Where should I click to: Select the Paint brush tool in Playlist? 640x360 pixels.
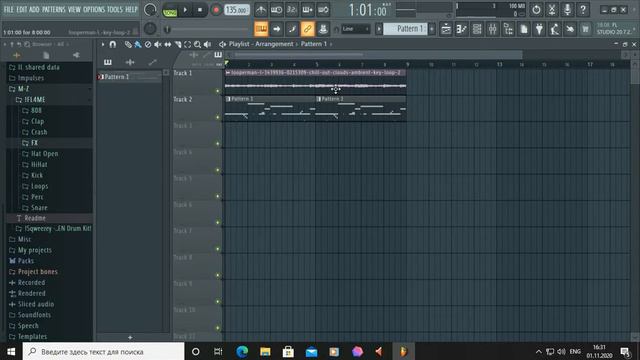tap(138, 44)
